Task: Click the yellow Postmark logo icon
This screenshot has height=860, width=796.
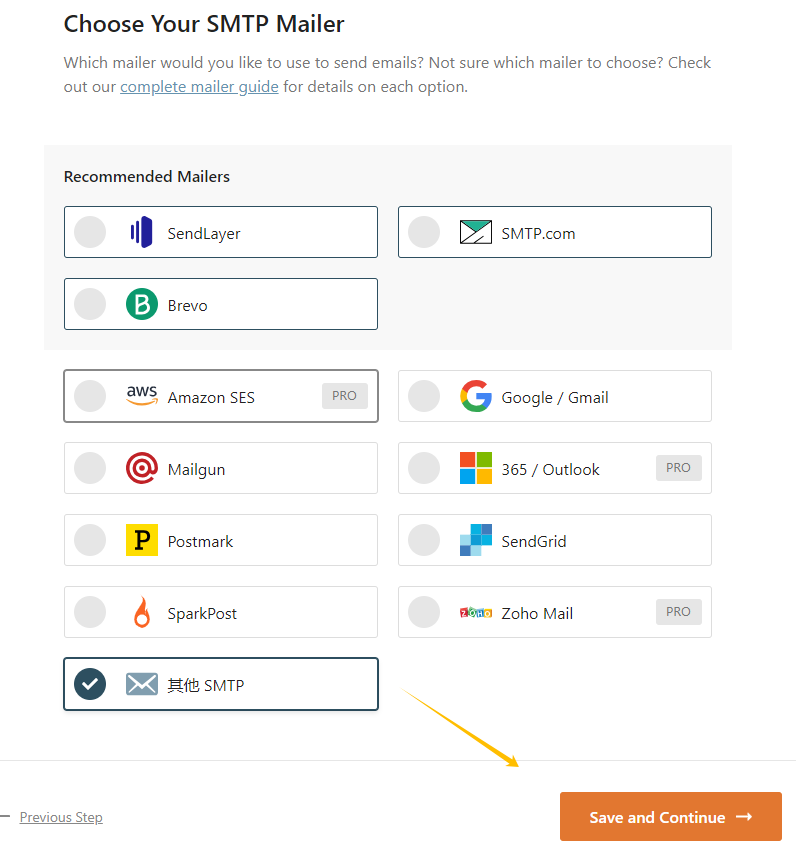Action: (141, 540)
